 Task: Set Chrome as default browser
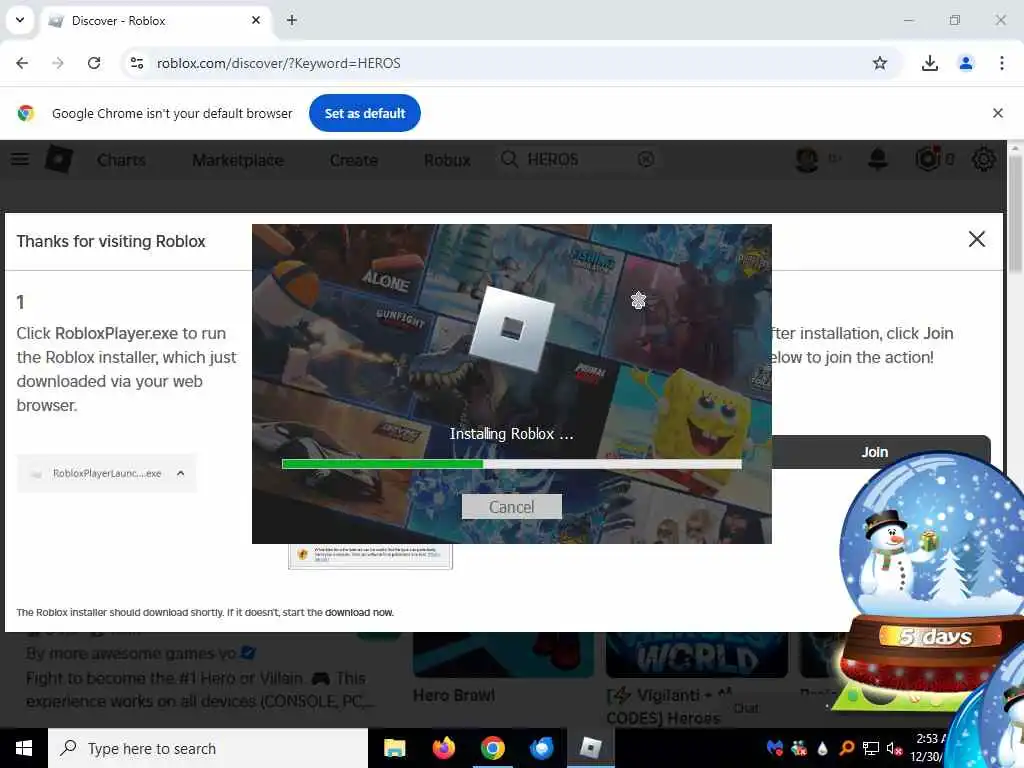(364, 113)
